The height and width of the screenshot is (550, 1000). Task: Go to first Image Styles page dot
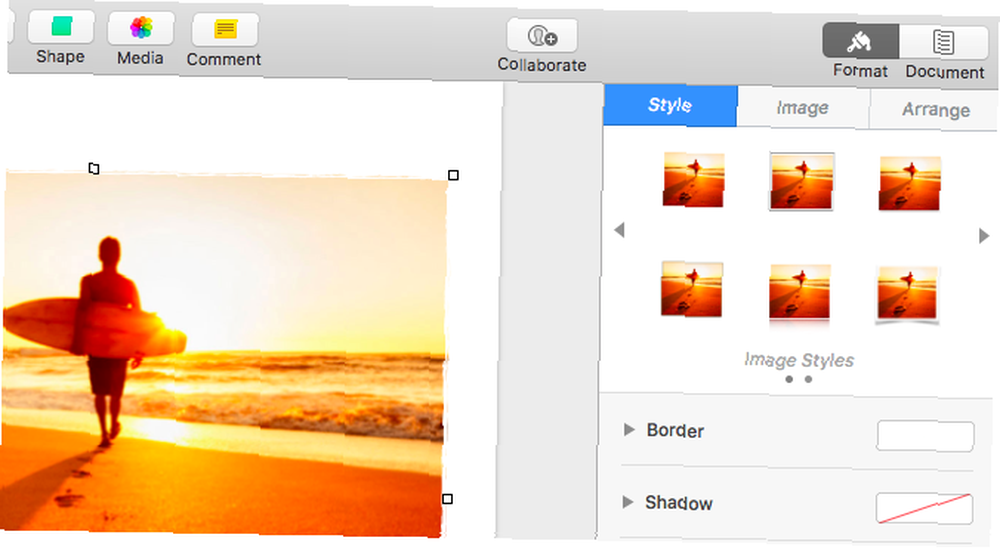pos(790,379)
